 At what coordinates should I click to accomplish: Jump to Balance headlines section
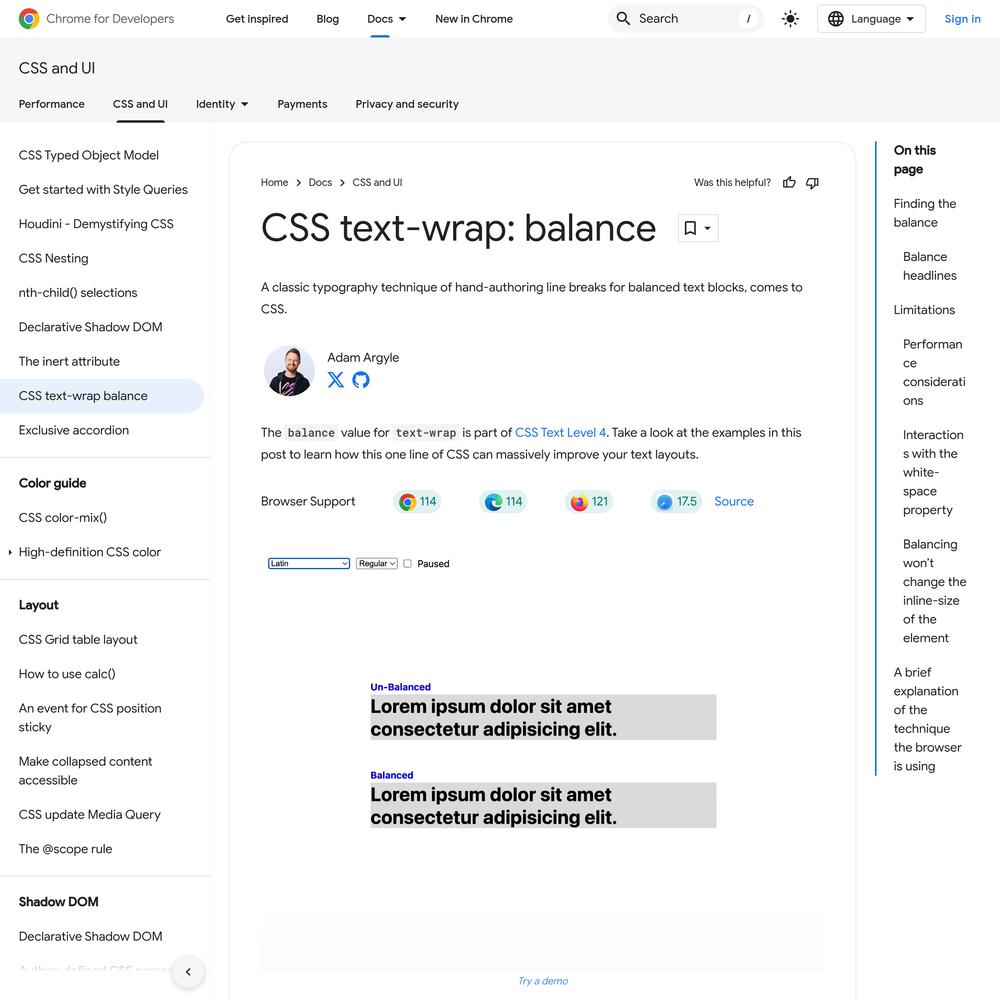click(930, 266)
